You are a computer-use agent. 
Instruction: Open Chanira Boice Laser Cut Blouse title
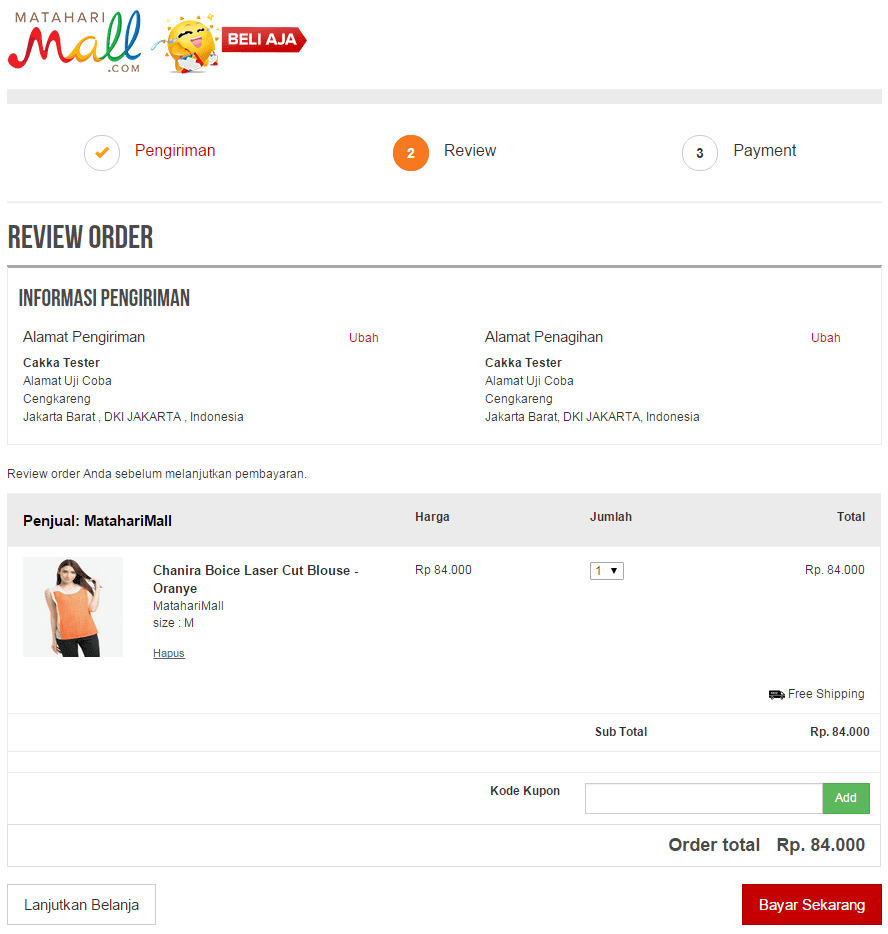click(x=256, y=579)
